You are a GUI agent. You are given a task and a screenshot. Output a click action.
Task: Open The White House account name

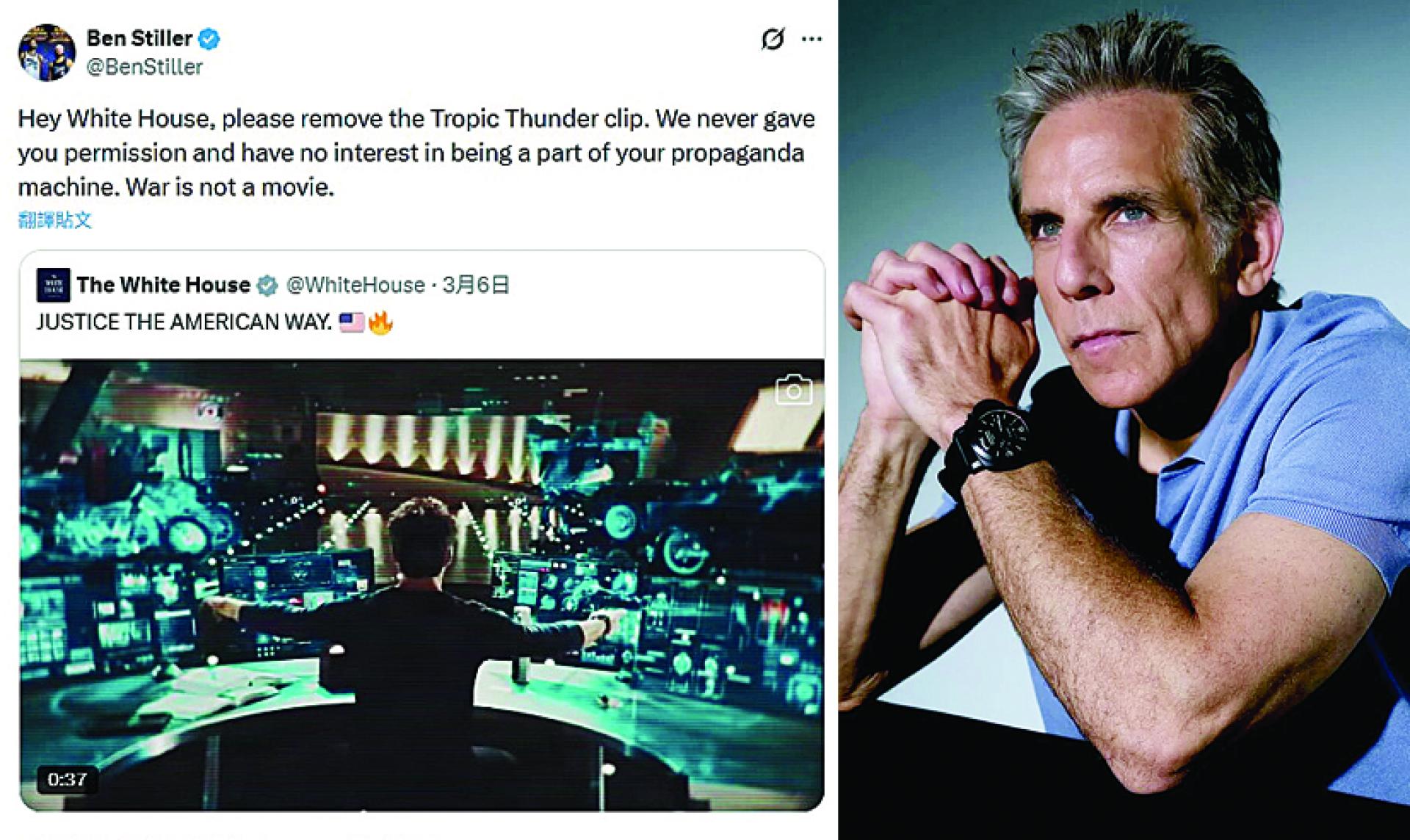pyautogui.click(x=163, y=285)
